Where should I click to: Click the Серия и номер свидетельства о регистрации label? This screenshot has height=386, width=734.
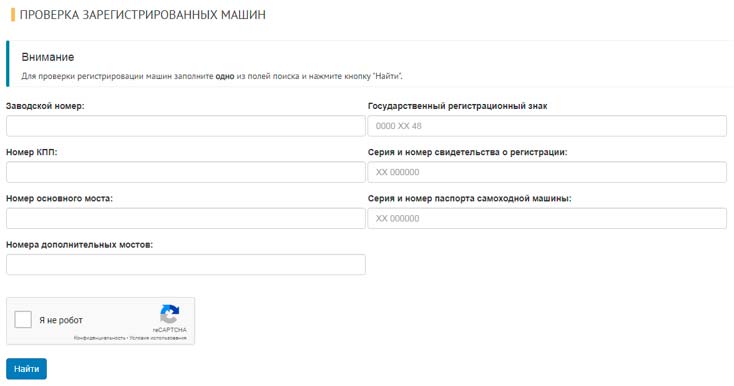click(468, 152)
